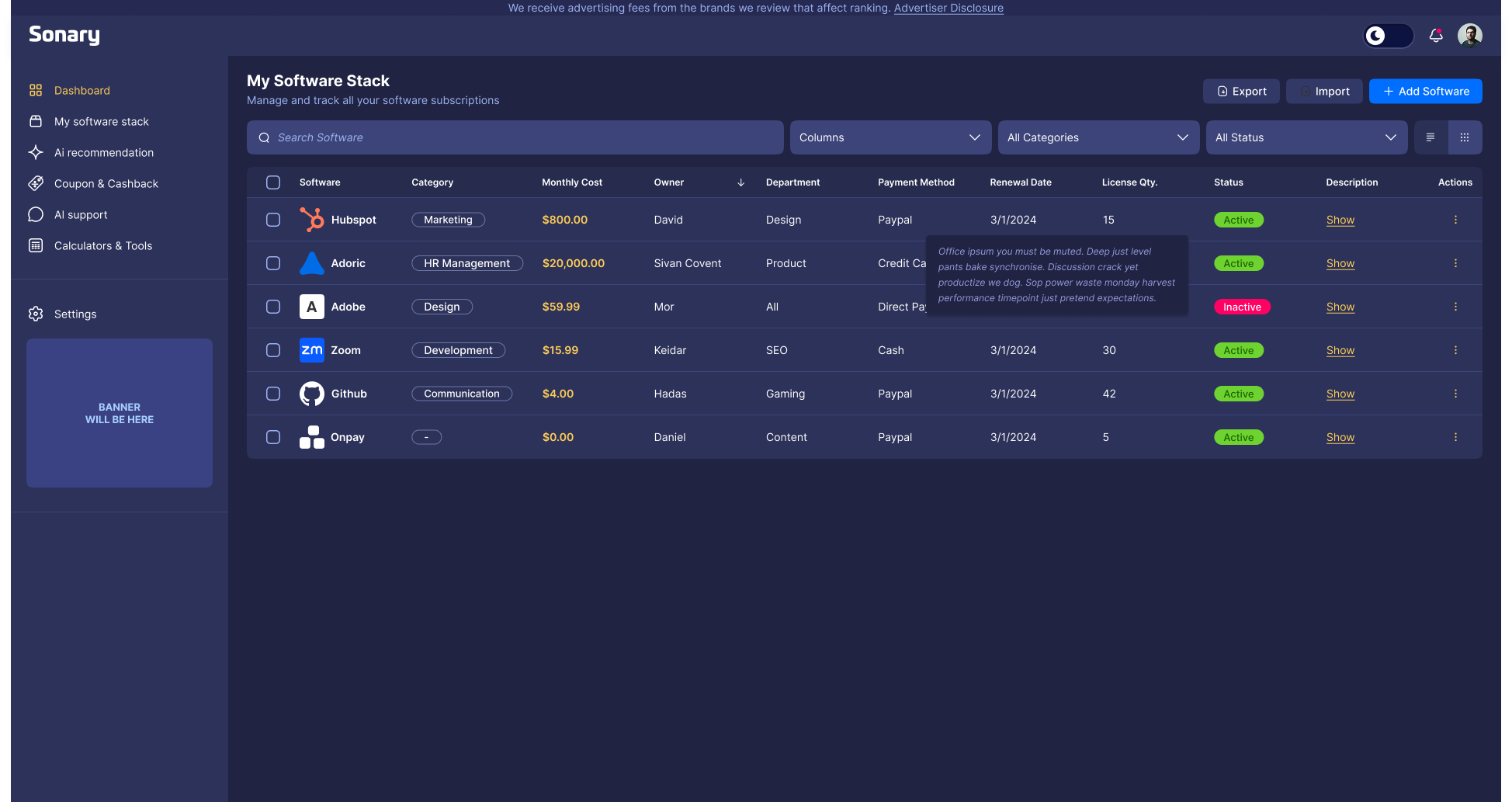Show description for Github row
The image size is (1512, 802).
point(1340,394)
